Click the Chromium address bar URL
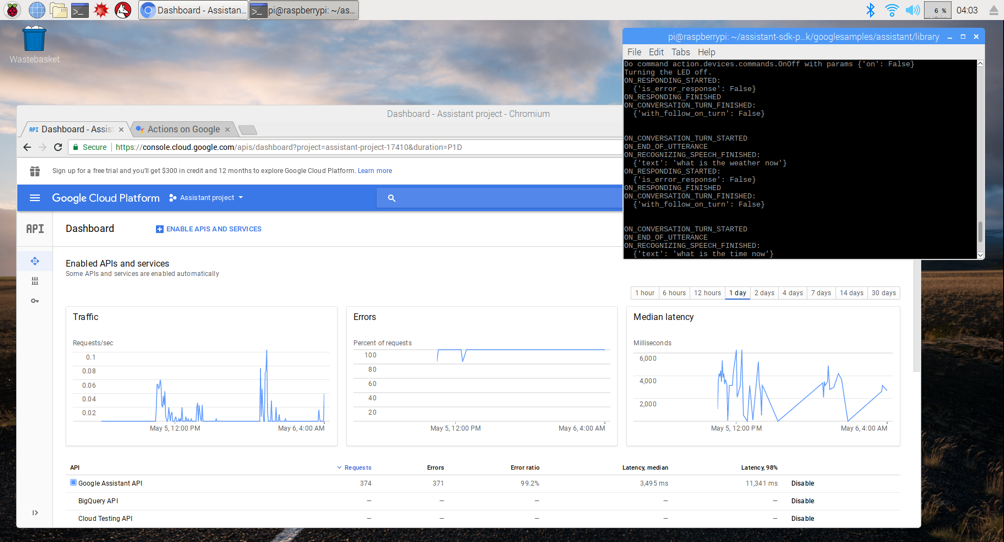The height and width of the screenshot is (542, 1004). pyautogui.click(x=289, y=147)
